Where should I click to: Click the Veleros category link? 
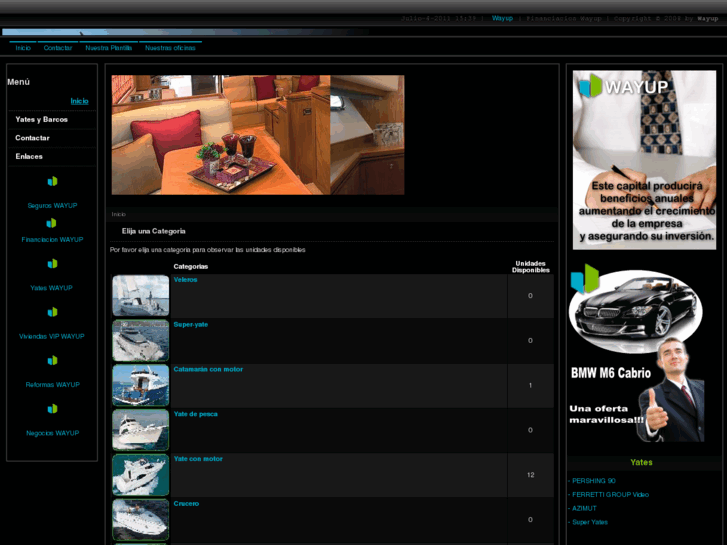(x=185, y=280)
